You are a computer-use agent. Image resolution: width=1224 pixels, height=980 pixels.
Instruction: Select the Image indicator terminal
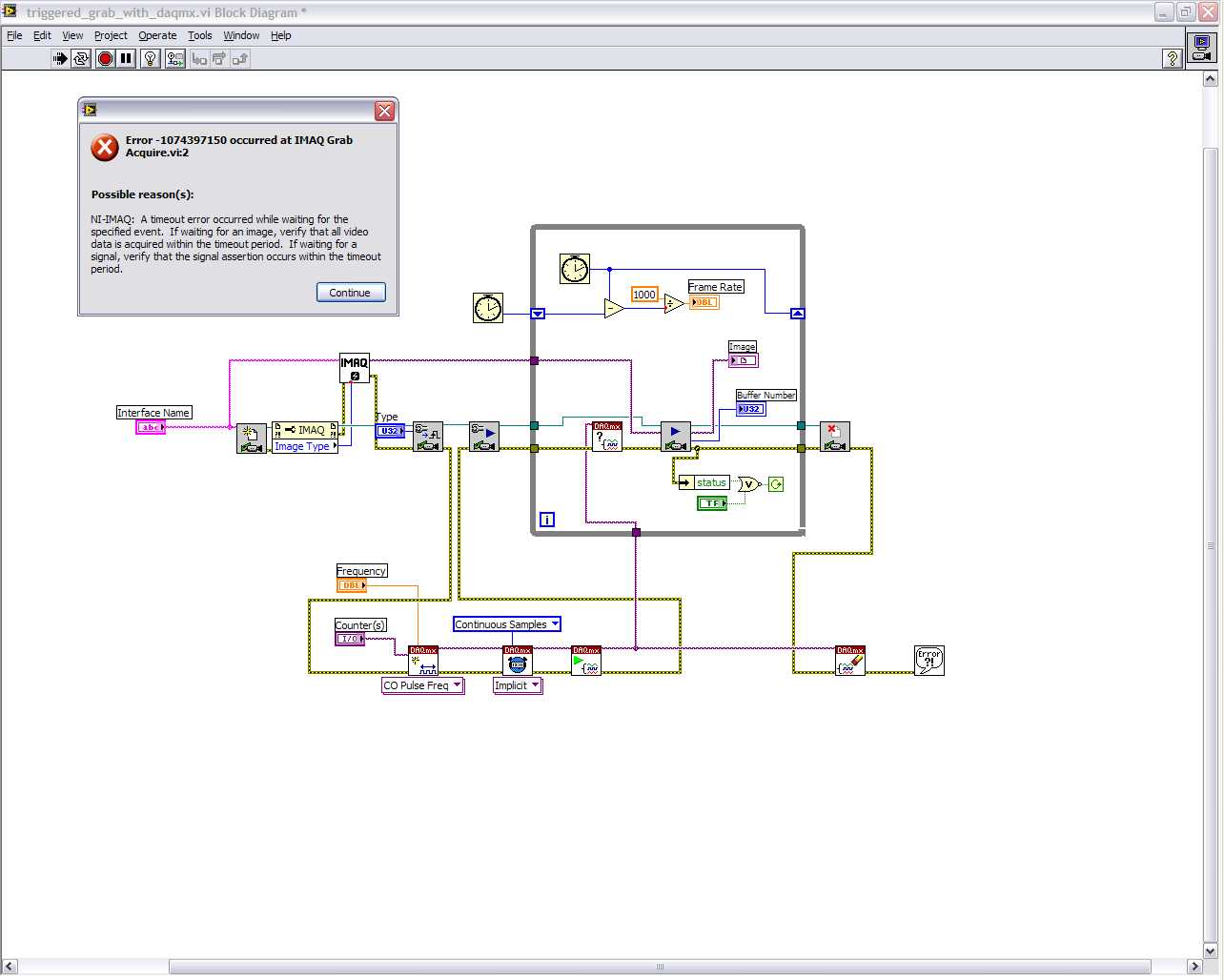tap(744, 360)
